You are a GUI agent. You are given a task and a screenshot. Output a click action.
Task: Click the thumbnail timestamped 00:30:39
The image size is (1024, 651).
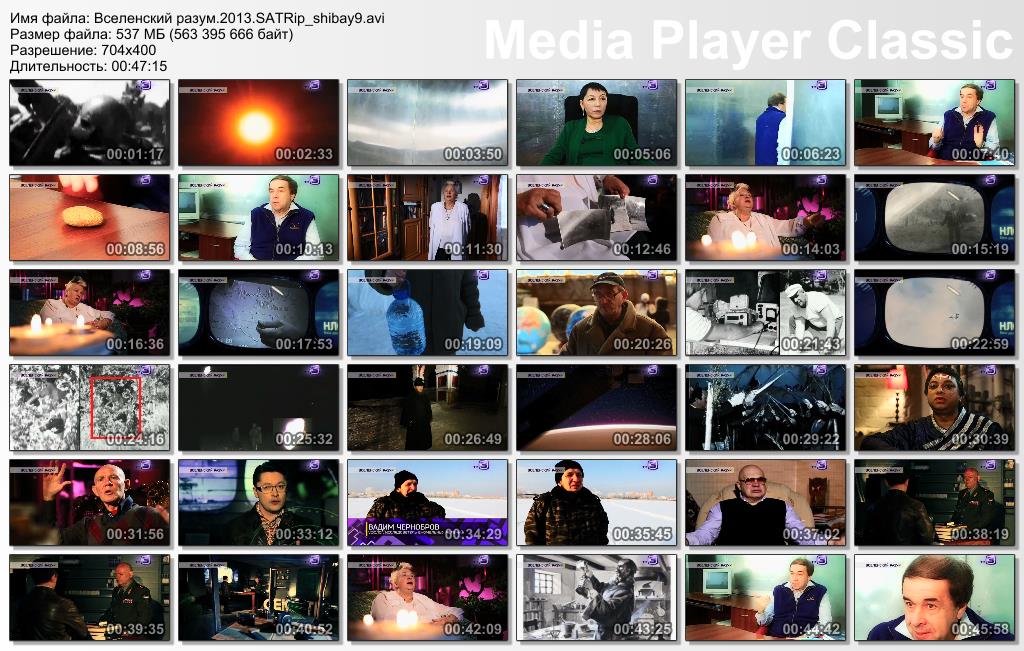(x=934, y=407)
